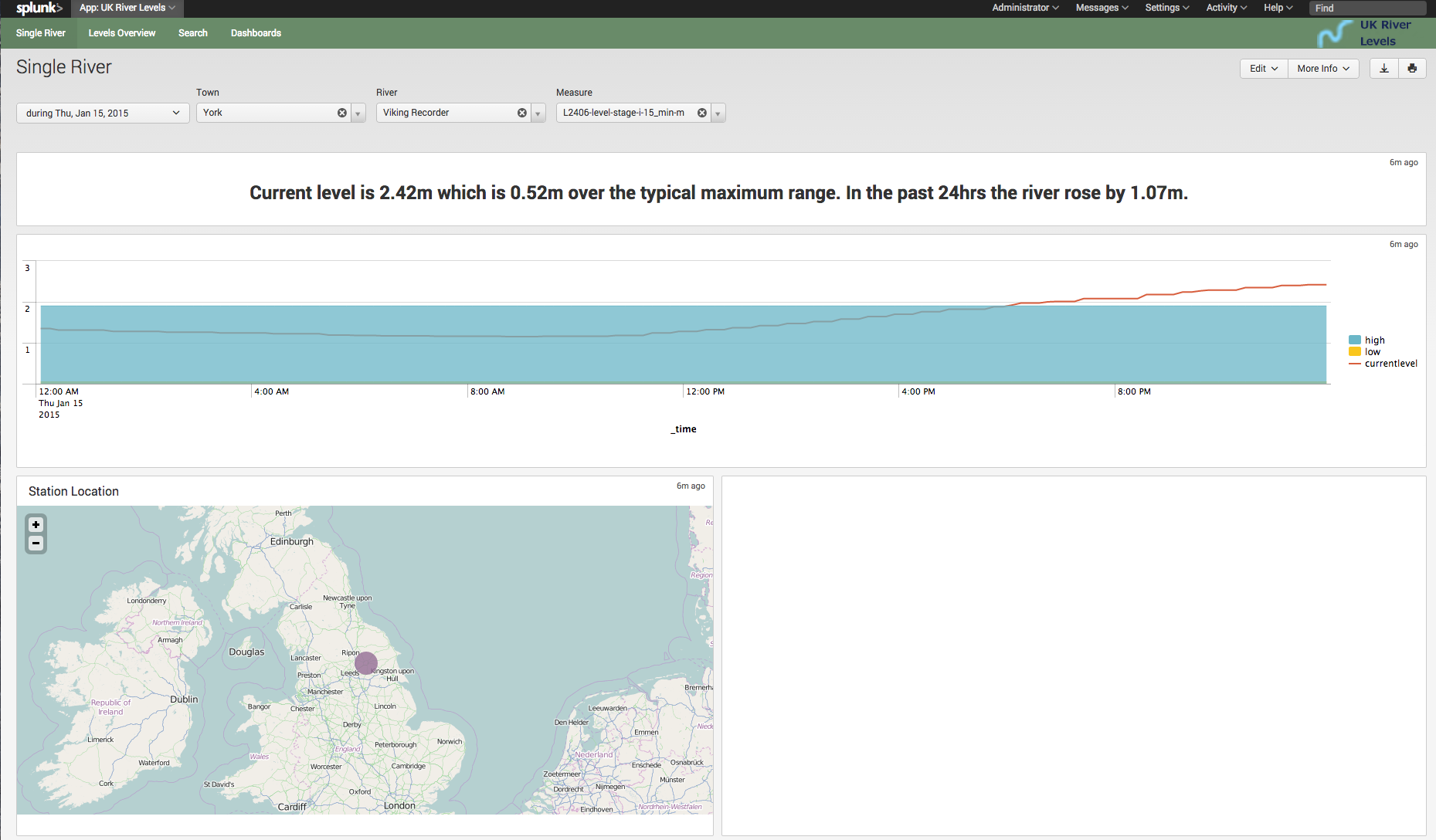Click the high legend color swatch

point(1355,340)
